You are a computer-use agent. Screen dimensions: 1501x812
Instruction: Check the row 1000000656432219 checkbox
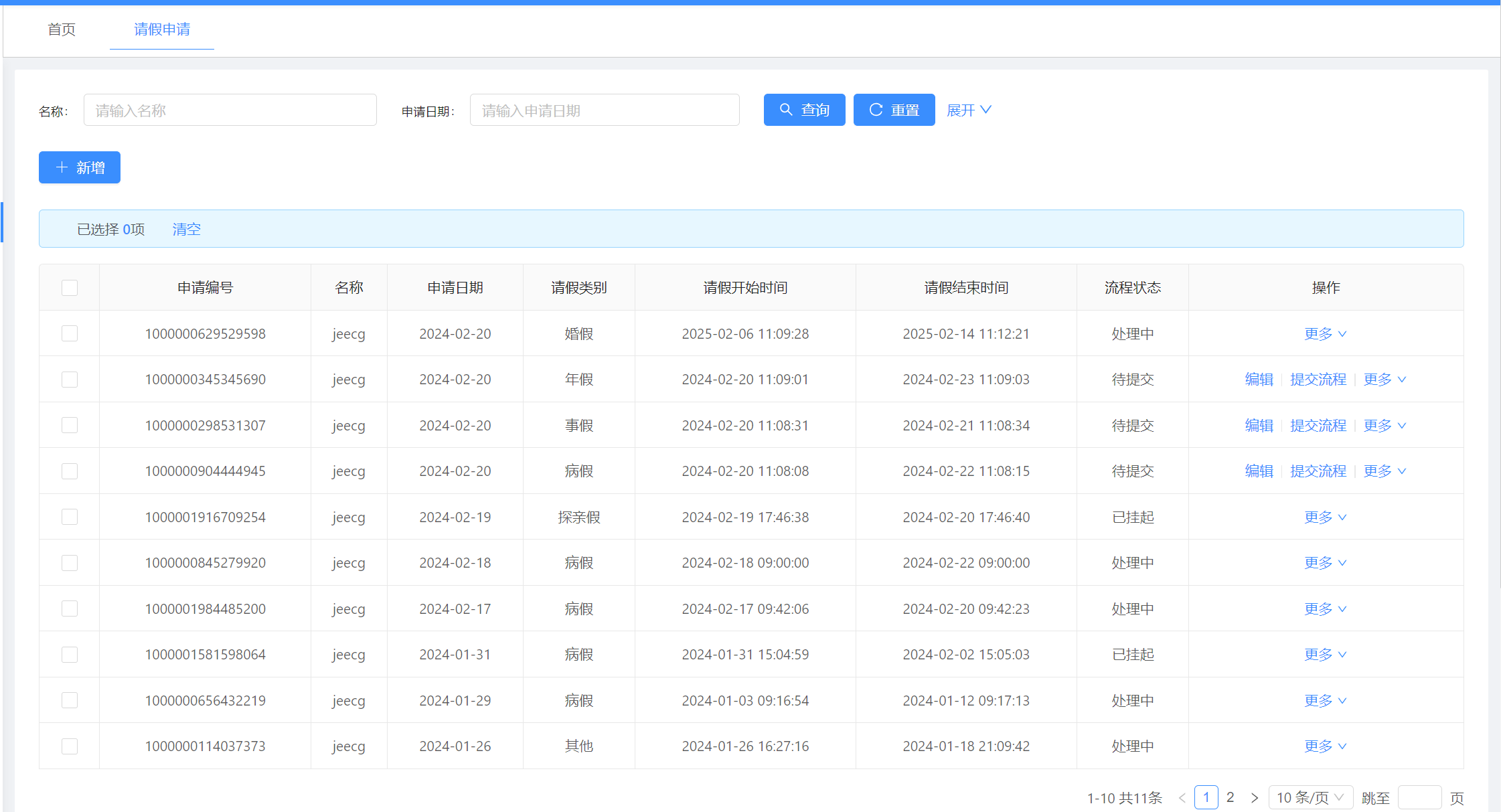coord(70,700)
